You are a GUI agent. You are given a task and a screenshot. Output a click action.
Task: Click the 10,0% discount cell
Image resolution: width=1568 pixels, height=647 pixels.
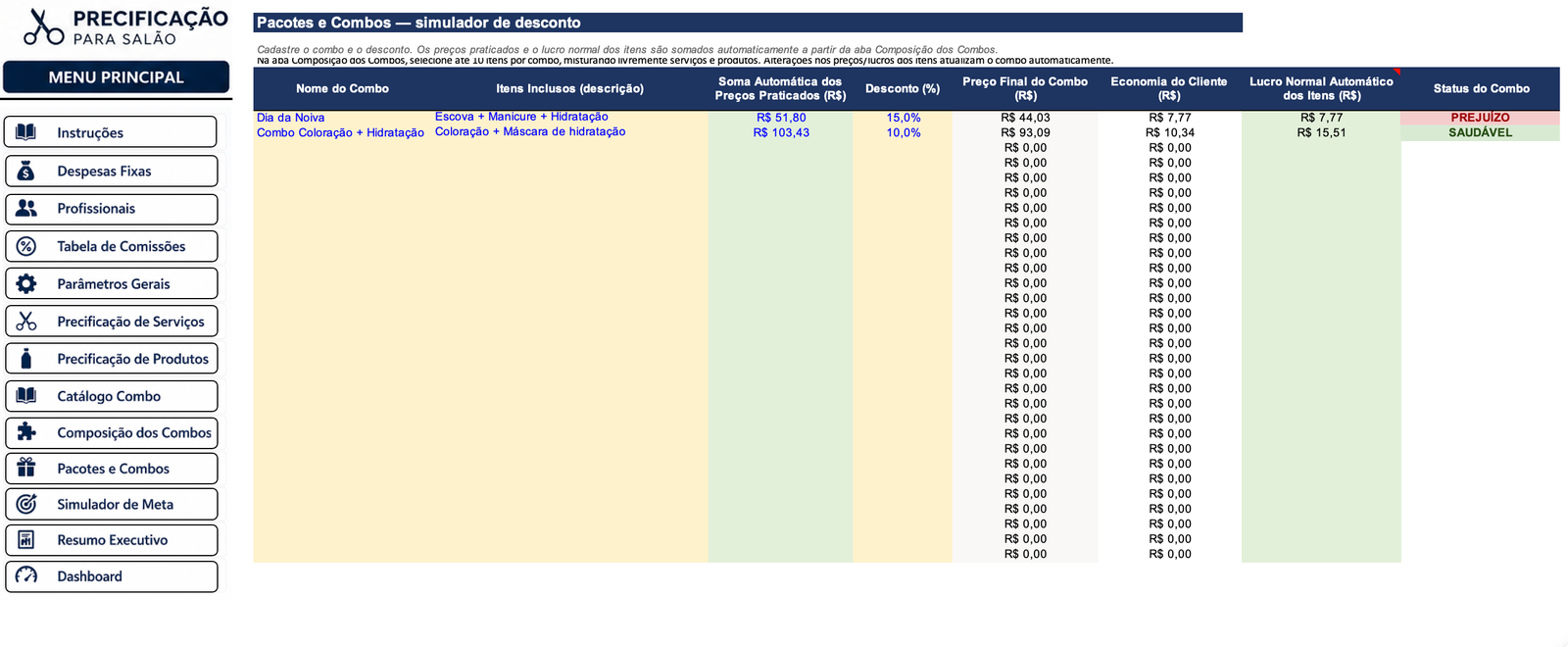coord(903,132)
